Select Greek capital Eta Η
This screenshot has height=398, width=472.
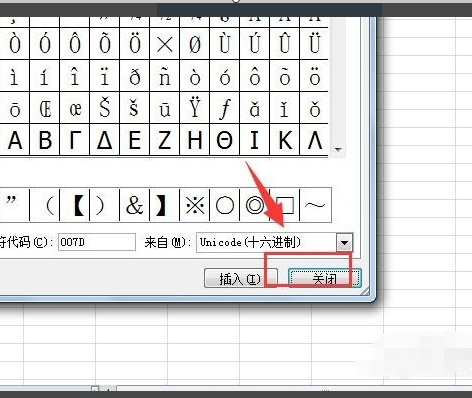pyautogui.click(x=195, y=140)
